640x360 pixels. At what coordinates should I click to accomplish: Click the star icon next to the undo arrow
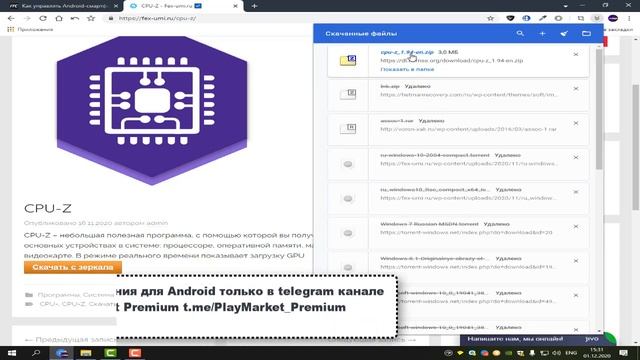(x=91, y=18)
